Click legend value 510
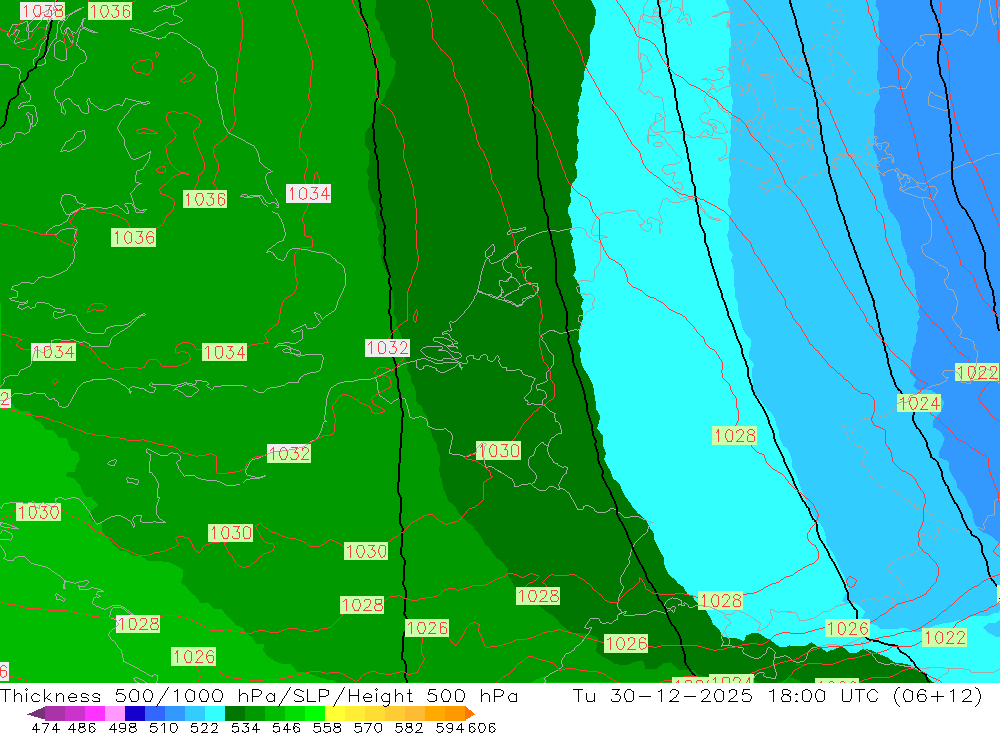The image size is (1000, 733). pos(163,728)
